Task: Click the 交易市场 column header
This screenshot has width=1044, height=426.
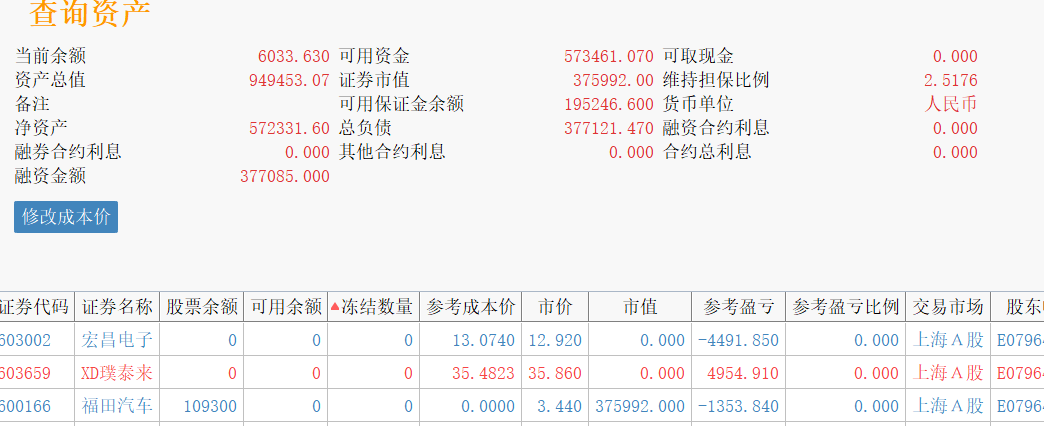Action: 947,307
